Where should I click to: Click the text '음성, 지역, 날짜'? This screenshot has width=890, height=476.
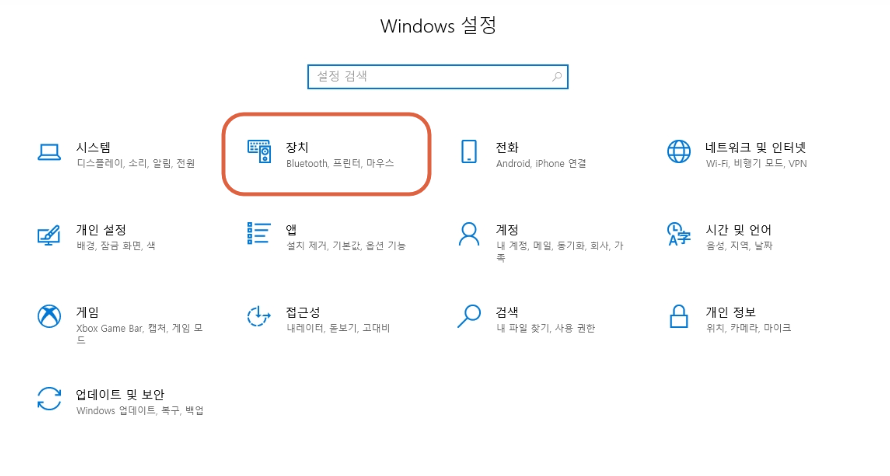(x=739, y=246)
